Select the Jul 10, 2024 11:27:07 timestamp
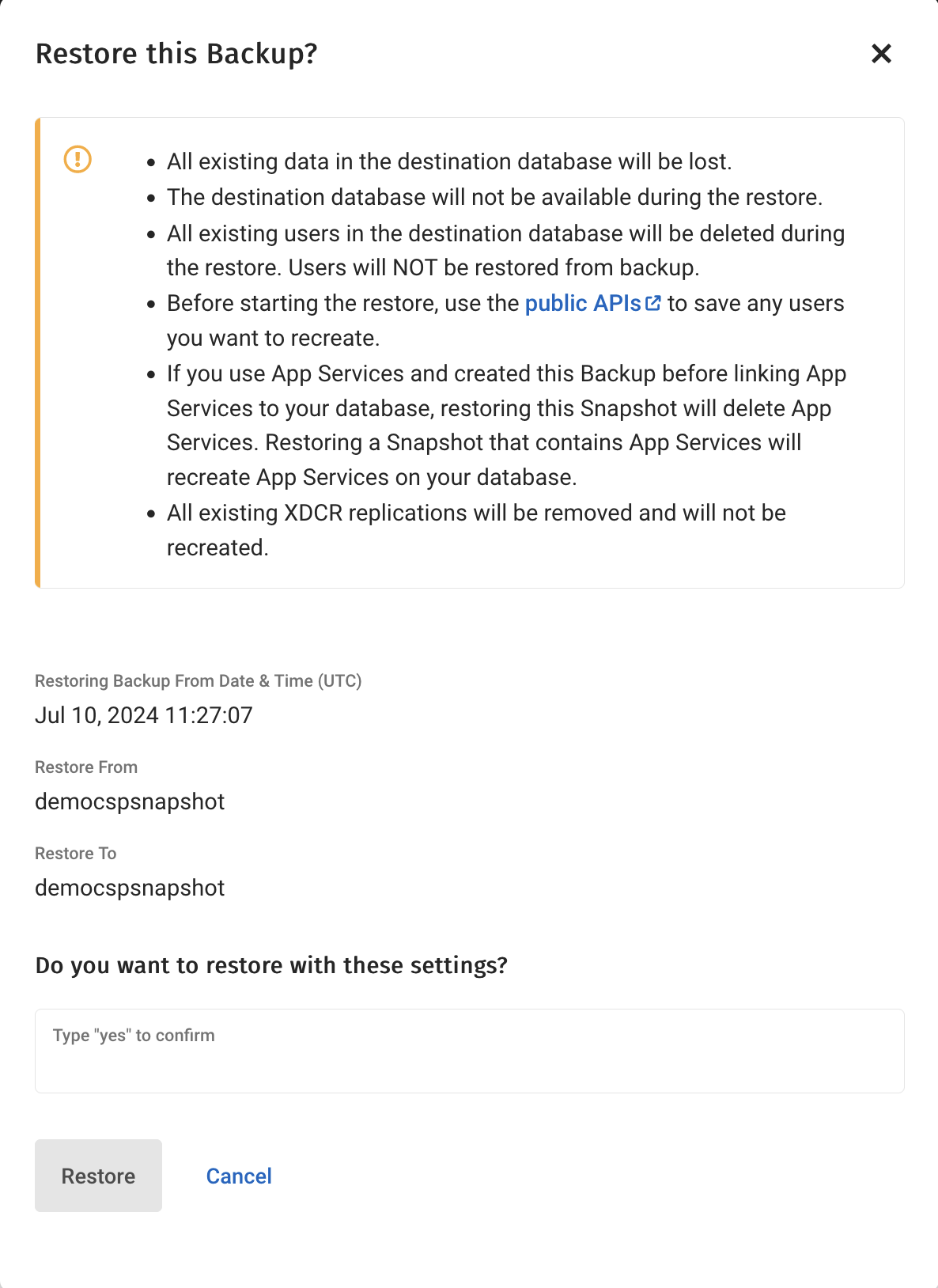Viewport: 938px width, 1288px height. coord(144,715)
